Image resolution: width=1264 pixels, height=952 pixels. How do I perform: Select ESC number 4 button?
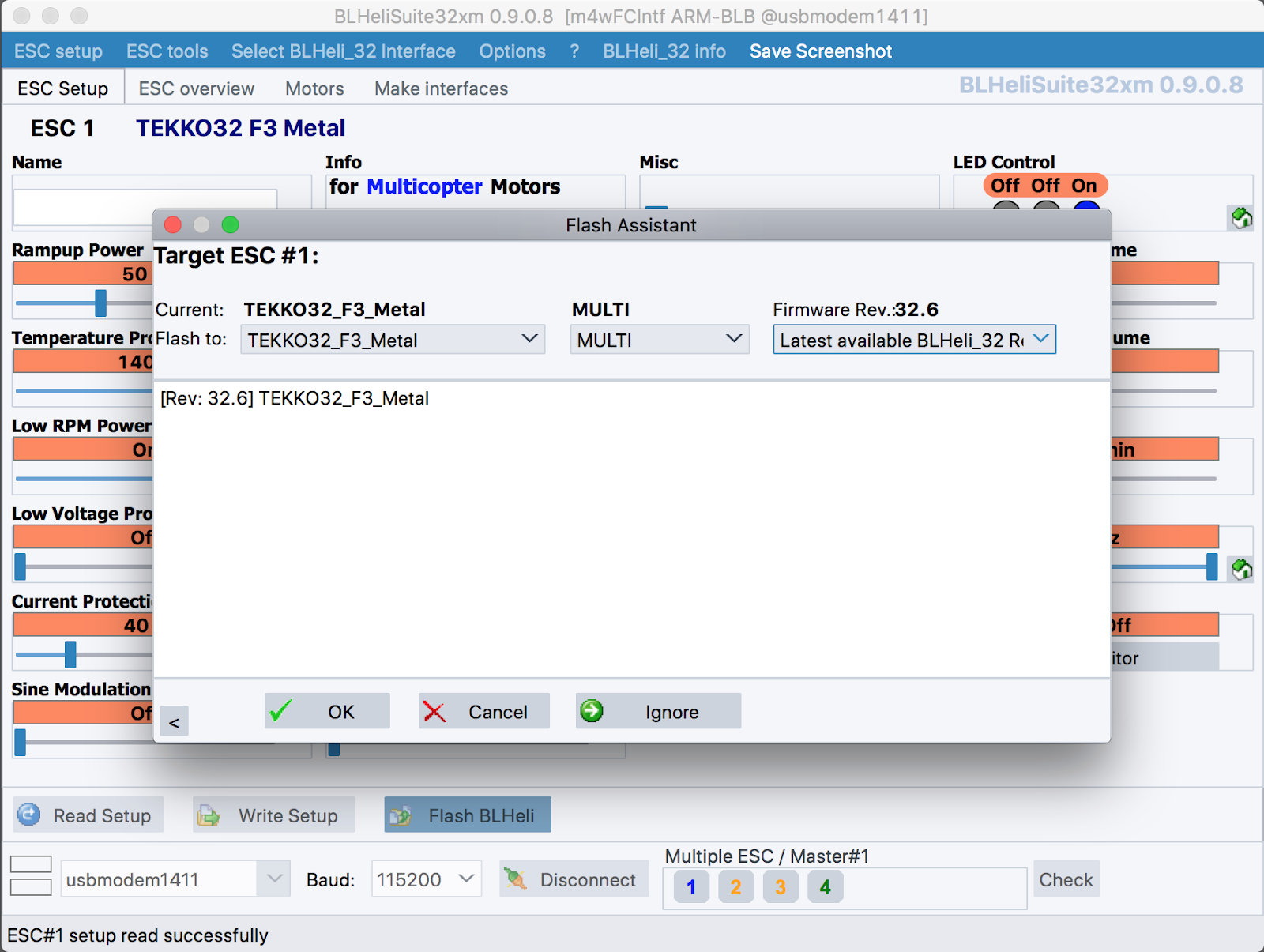pyautogui.click(x=826, y=887)
